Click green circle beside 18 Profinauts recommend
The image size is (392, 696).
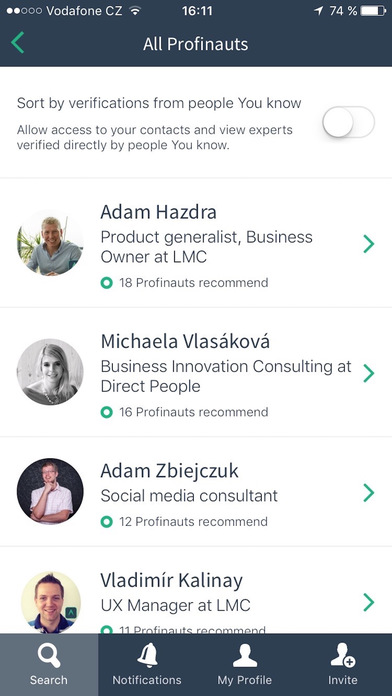tap(107, 283)
